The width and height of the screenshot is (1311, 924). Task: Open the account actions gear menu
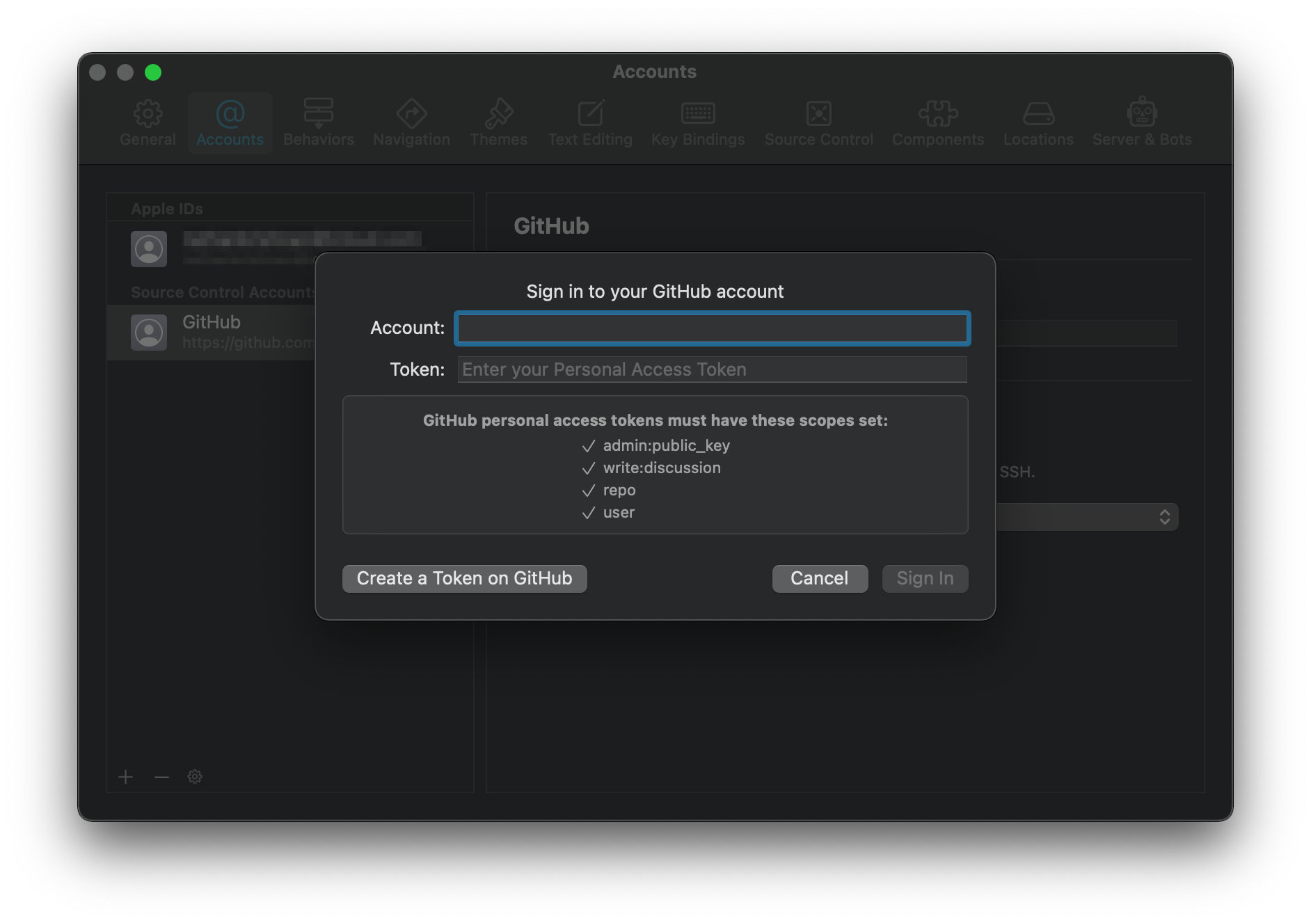tap(195, 776)
